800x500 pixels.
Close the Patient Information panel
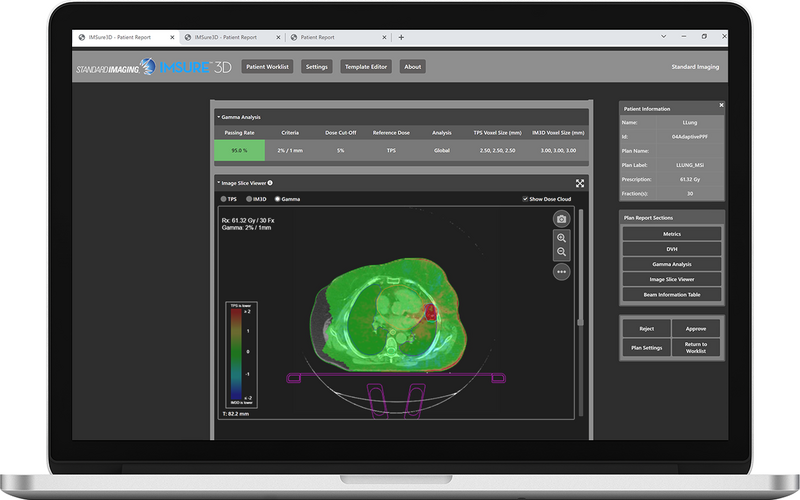pyautogui.click(x=721, y=105)
